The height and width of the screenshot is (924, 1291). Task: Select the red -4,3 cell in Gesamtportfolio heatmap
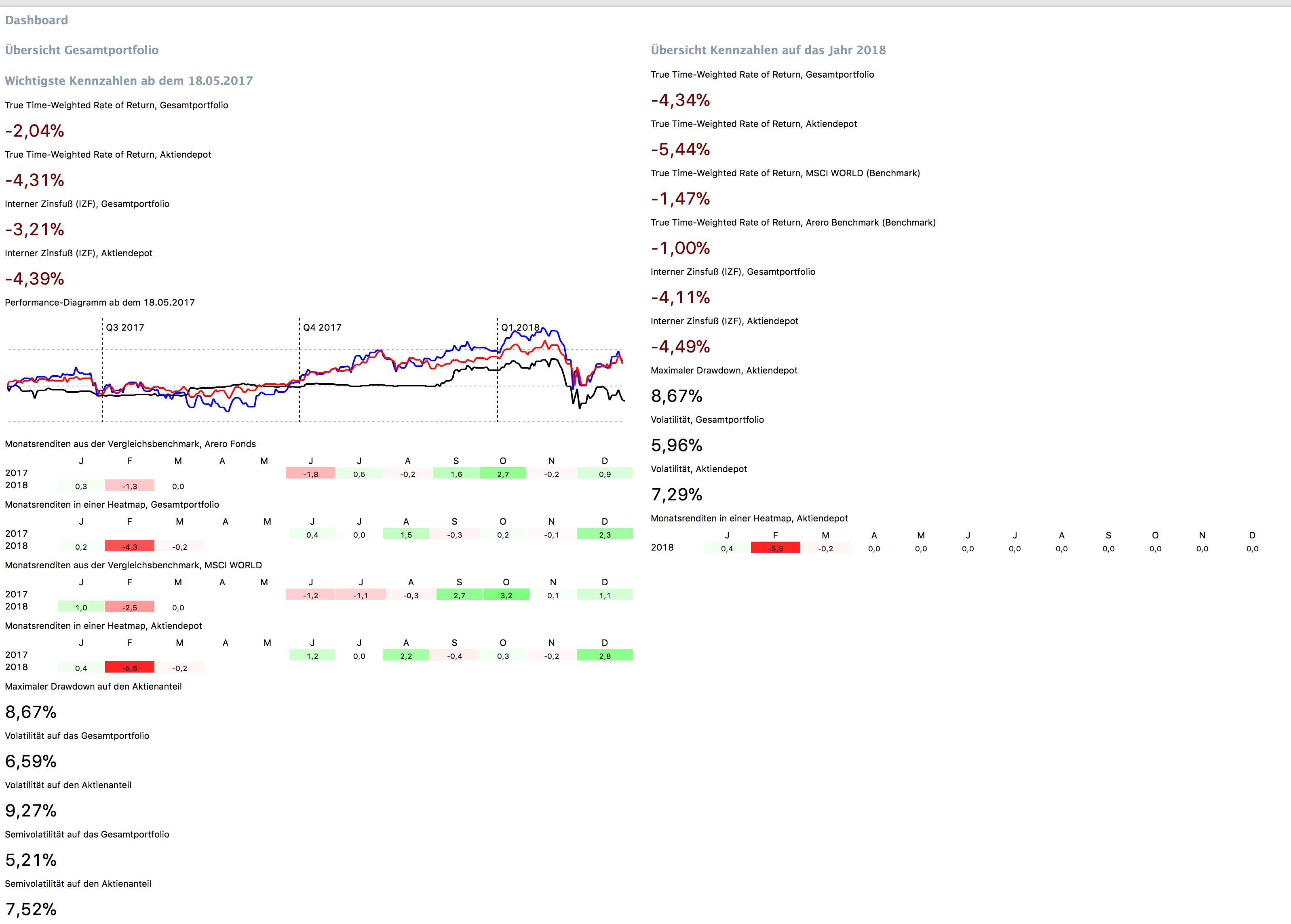tap(129, 547)
